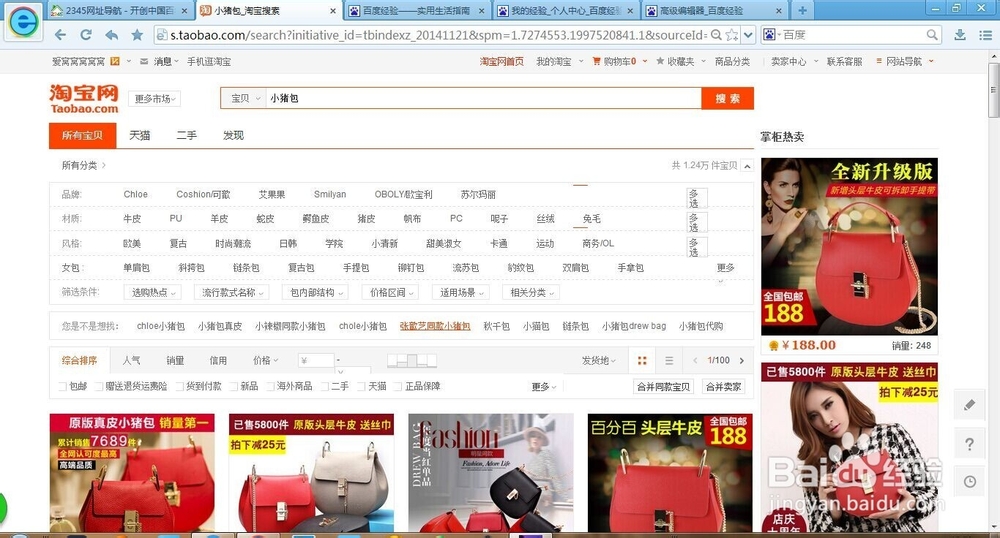This screenshot has height=538, width=1000.
Task: Check the 正品保障 checkbox
Action: [x=399, y=386]
